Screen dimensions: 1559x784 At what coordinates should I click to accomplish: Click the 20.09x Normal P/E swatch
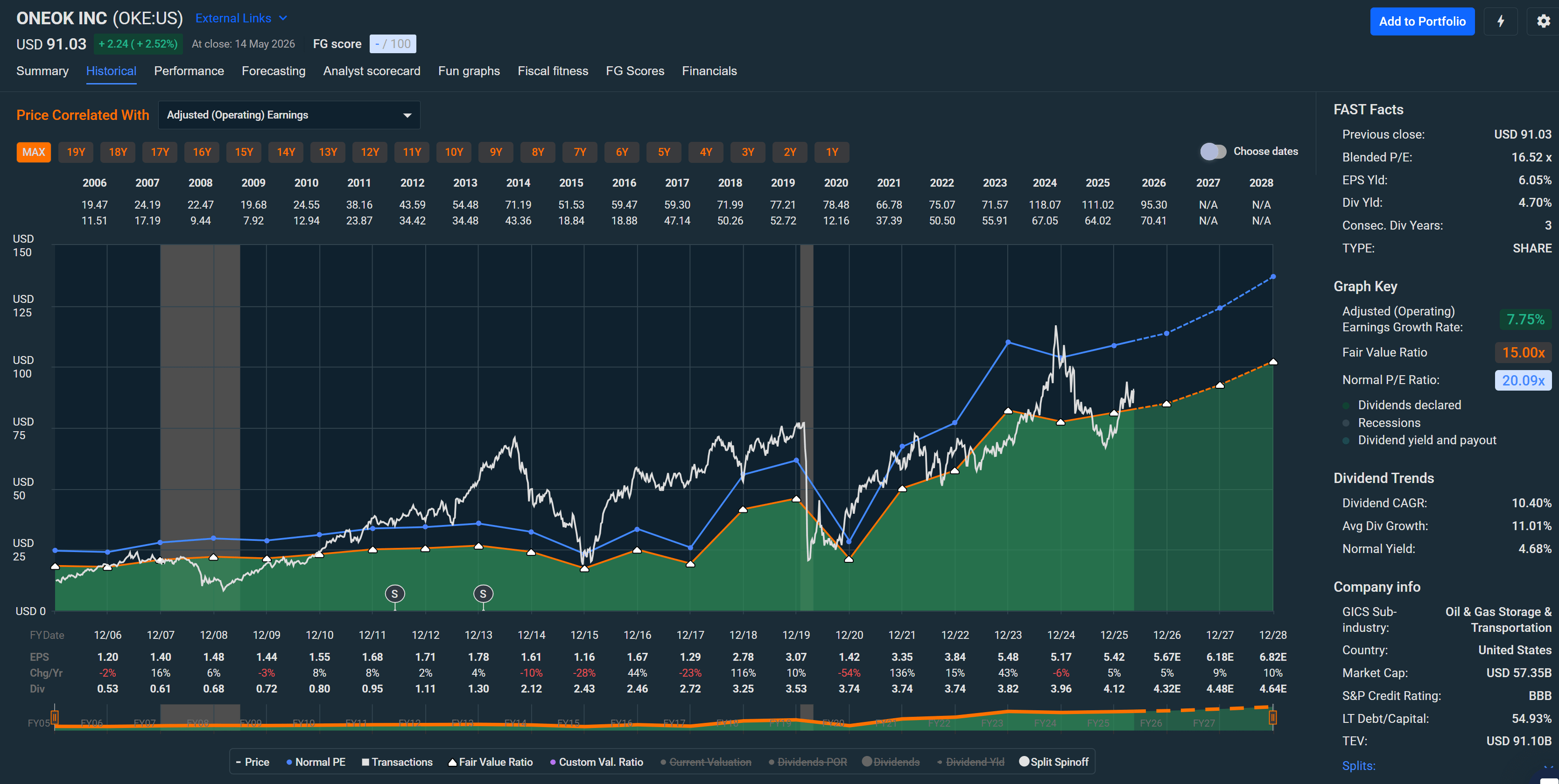pos(1524,380)
